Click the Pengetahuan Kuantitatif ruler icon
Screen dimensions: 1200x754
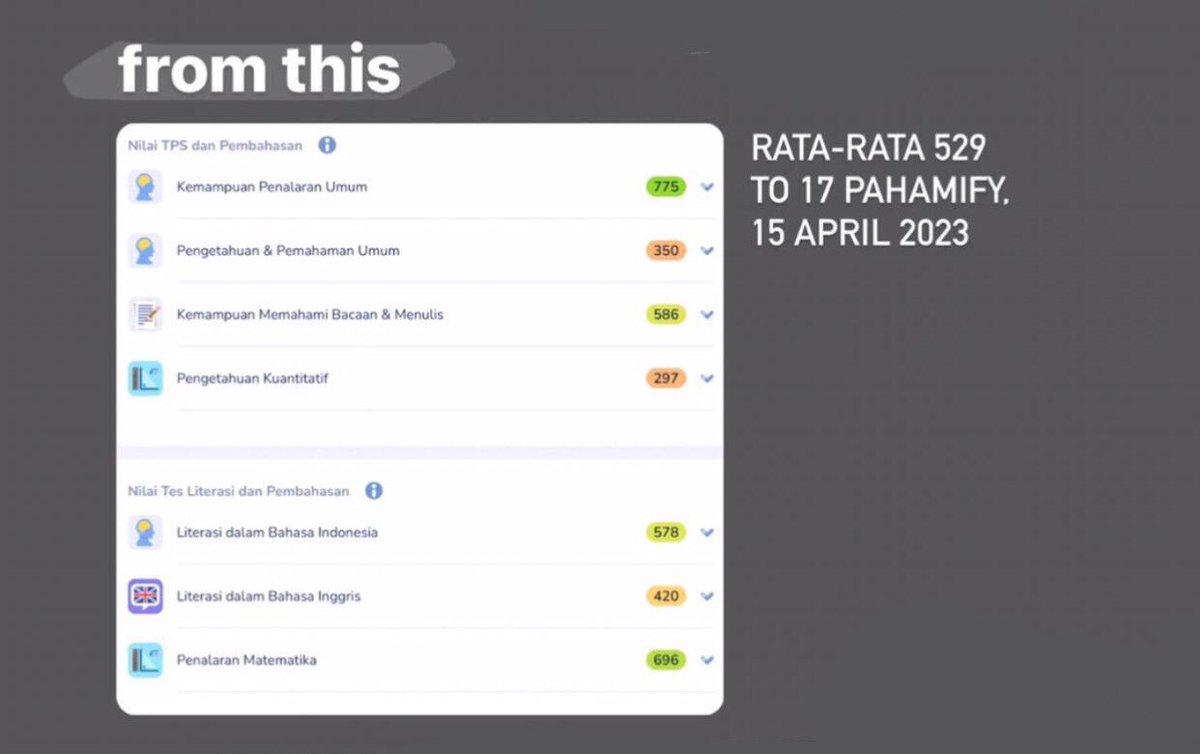pyautogui.click(x=145, y=378)
